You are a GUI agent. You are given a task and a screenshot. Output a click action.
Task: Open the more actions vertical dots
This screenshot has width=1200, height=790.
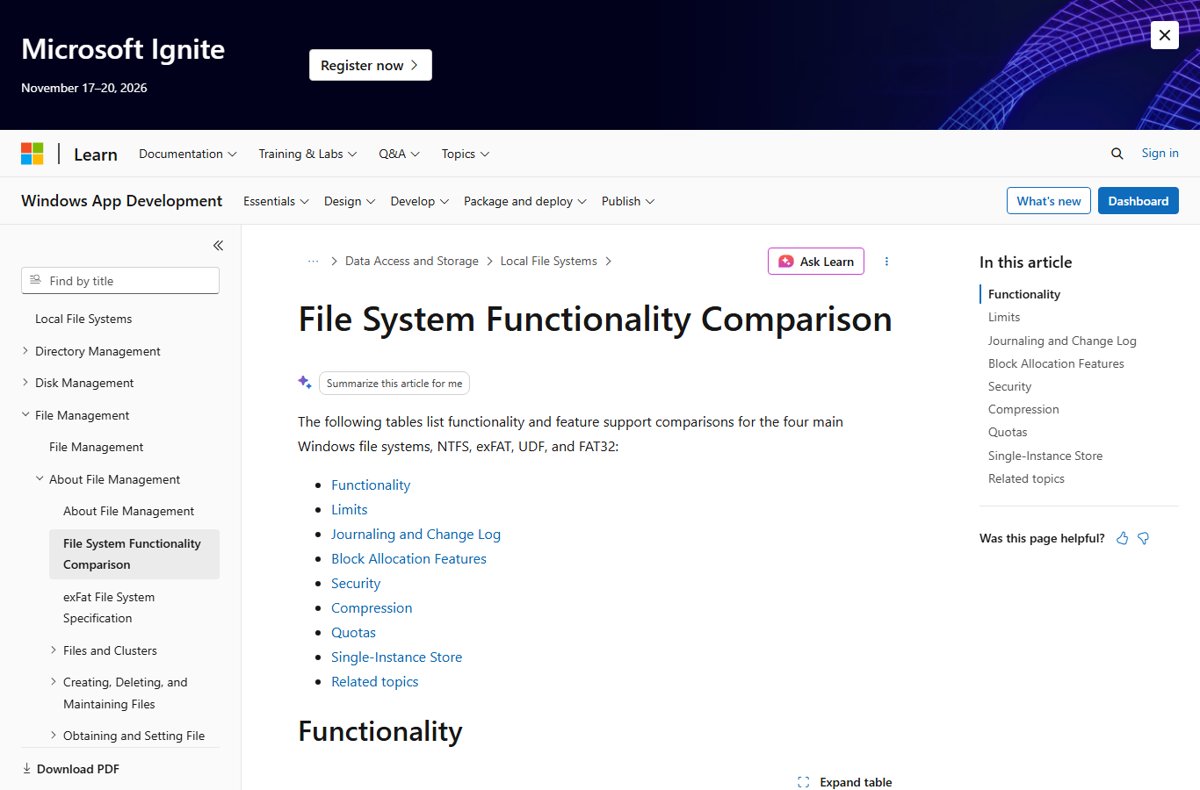click(886, 261)
